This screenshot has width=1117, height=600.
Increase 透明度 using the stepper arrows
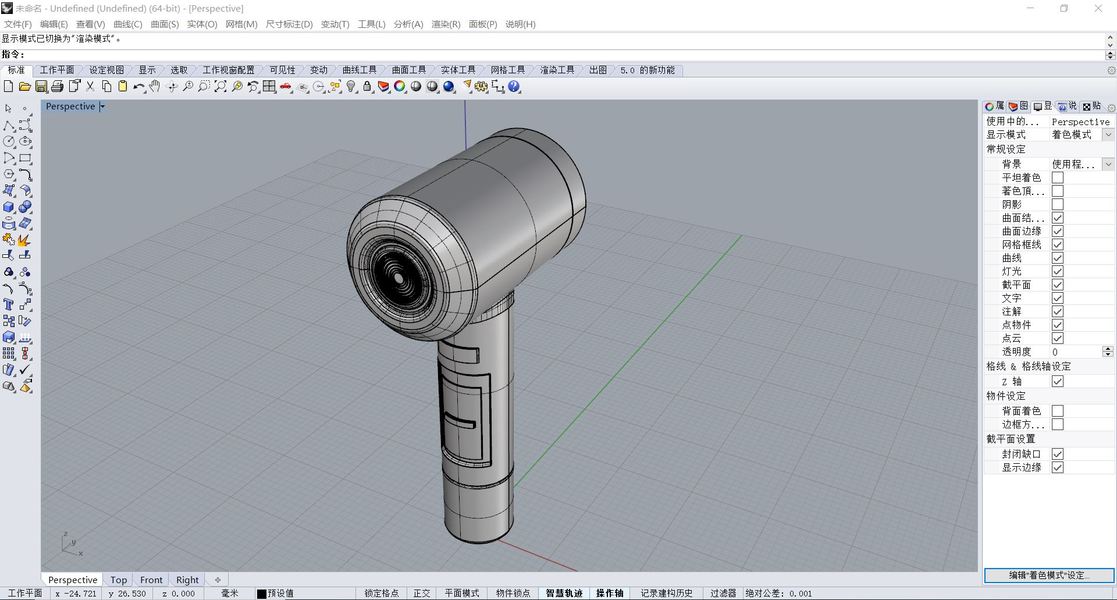[1108, 349]
